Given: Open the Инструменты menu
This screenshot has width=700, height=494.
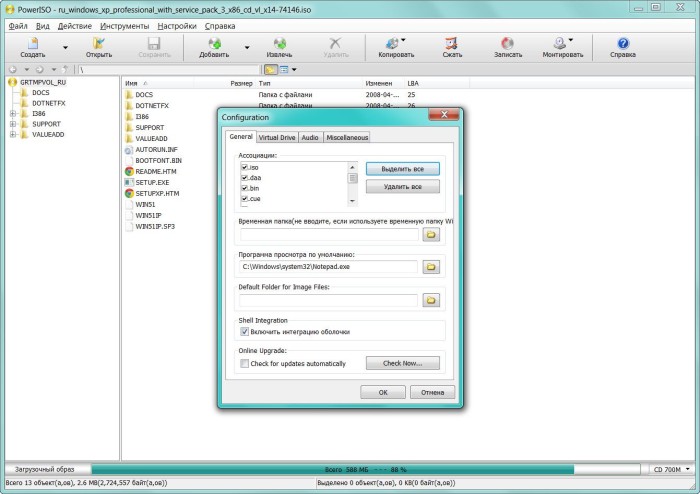Looking at the screenshot, I should click(125, 25).
